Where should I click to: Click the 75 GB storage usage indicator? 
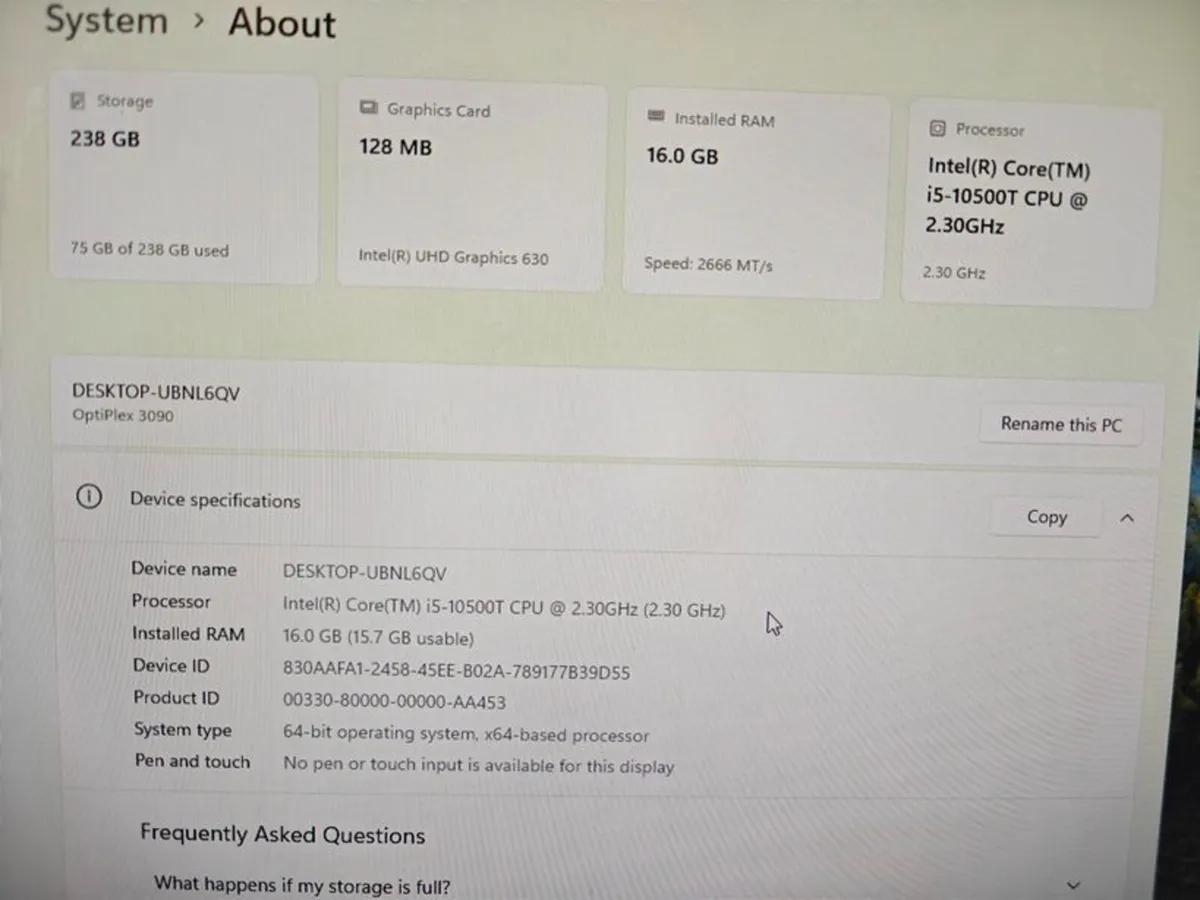click(149, 249)
